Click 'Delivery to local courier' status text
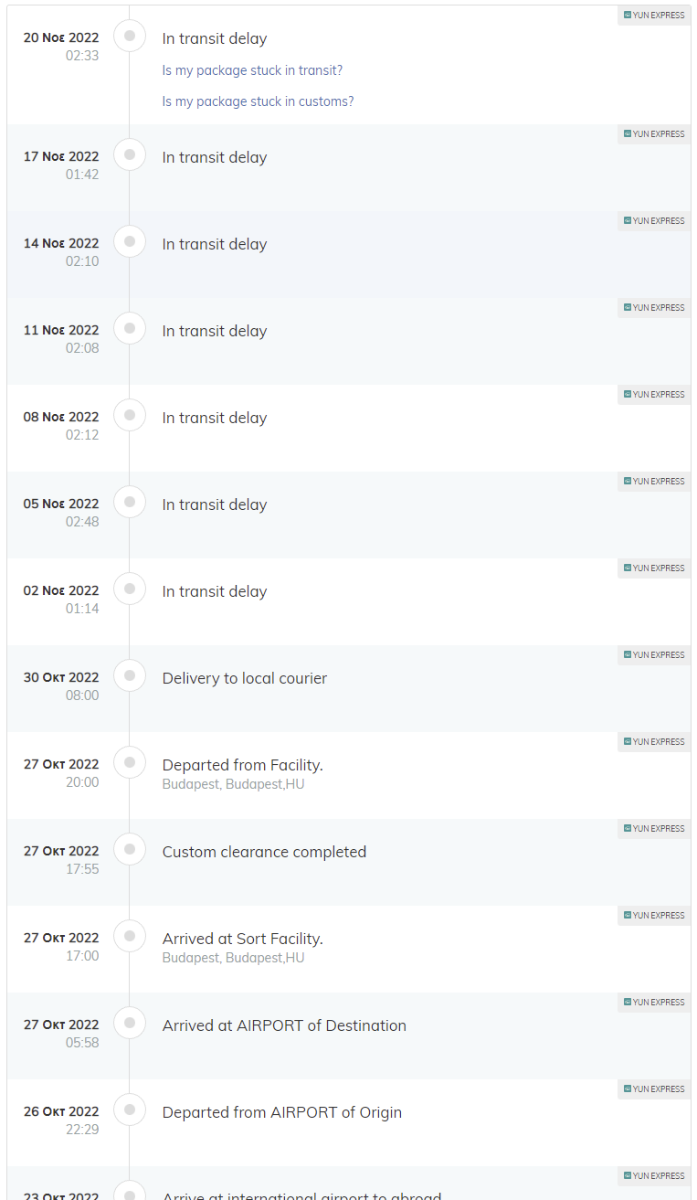 pyautogui.click(x=245, y=678)
